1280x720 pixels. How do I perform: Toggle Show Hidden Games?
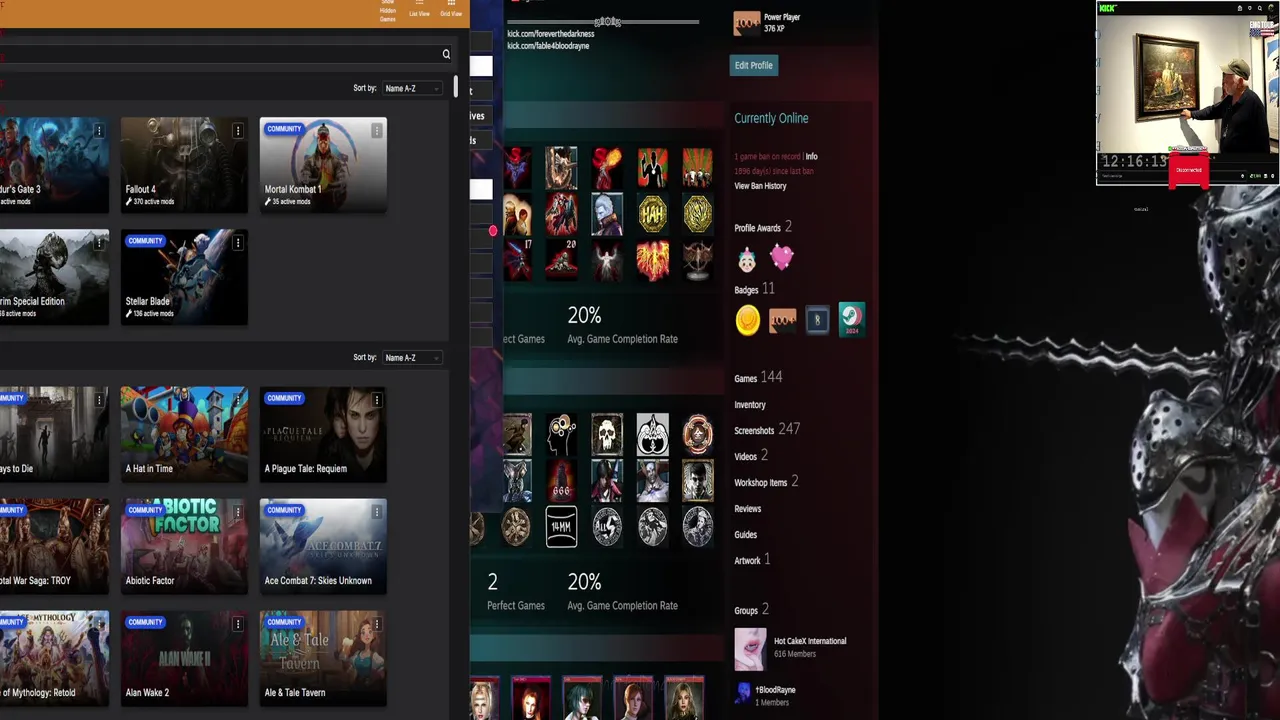(x=388, y=10)
